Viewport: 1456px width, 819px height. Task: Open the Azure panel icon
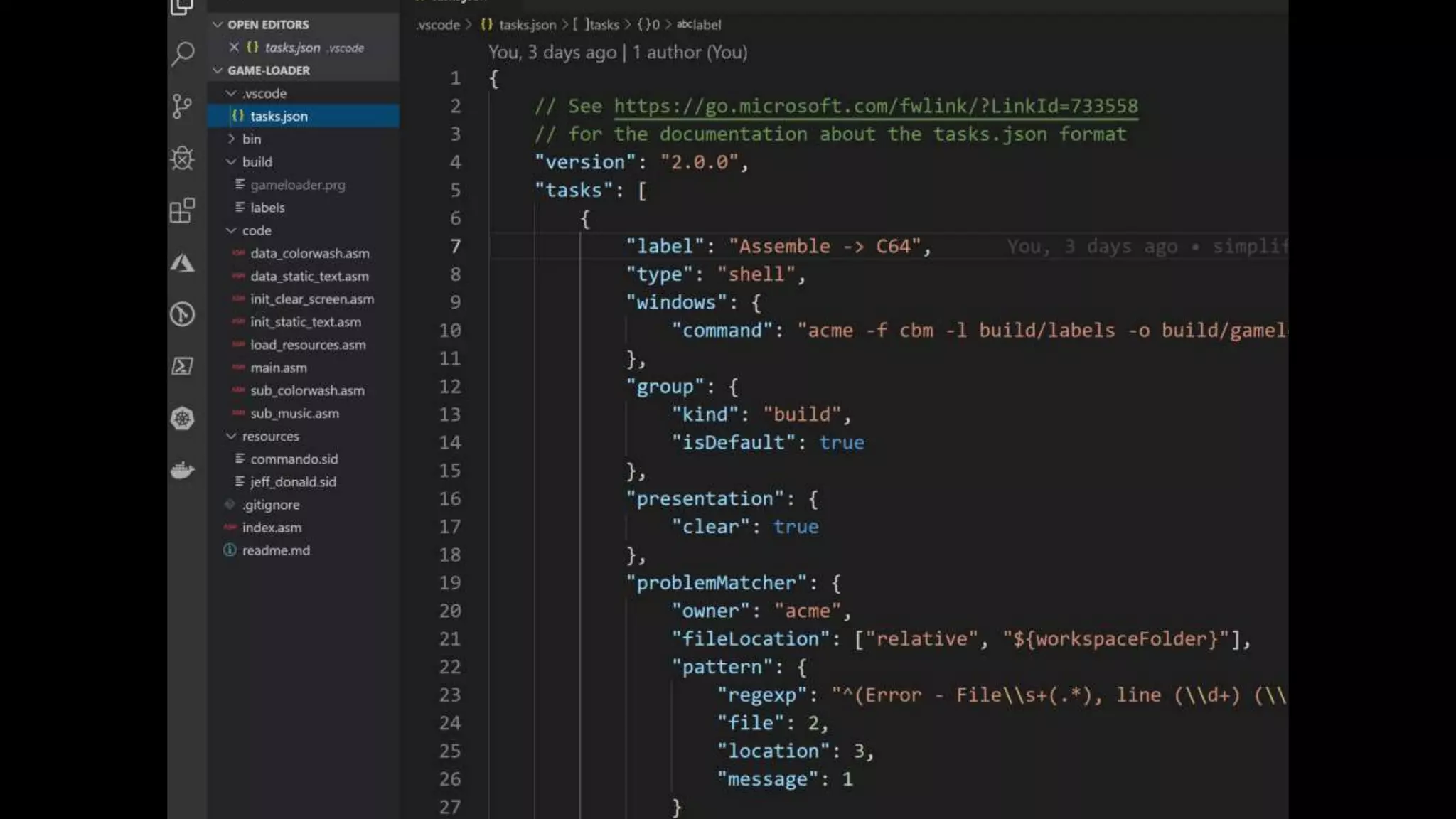click(x=183, y=263)
